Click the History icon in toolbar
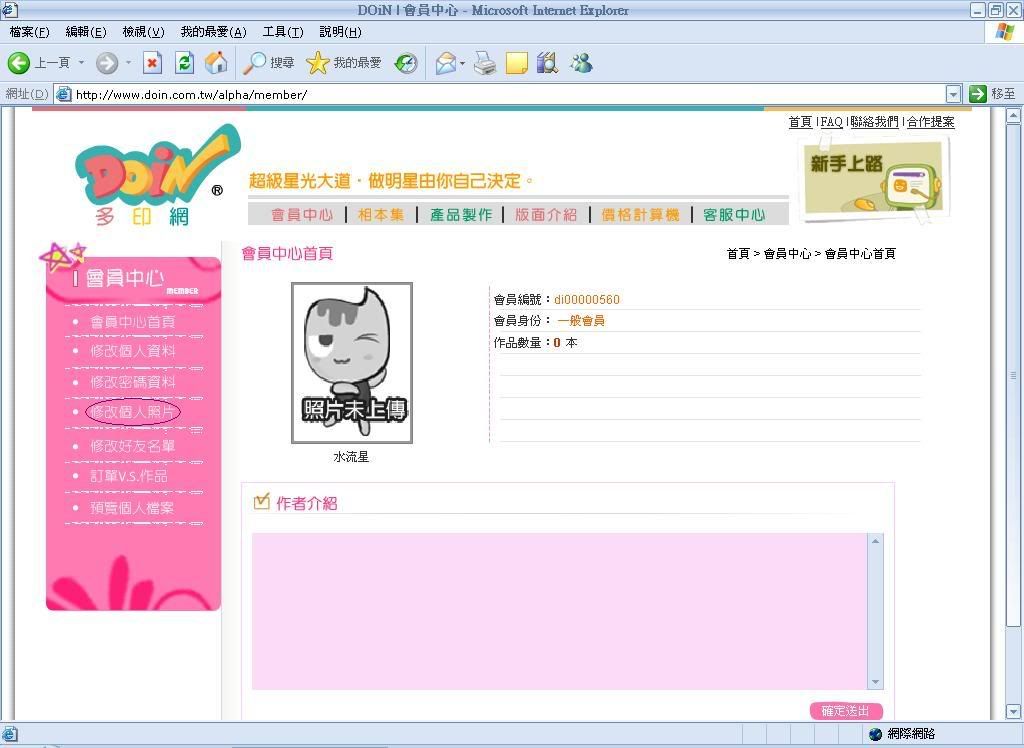 (x=406, y=63)
